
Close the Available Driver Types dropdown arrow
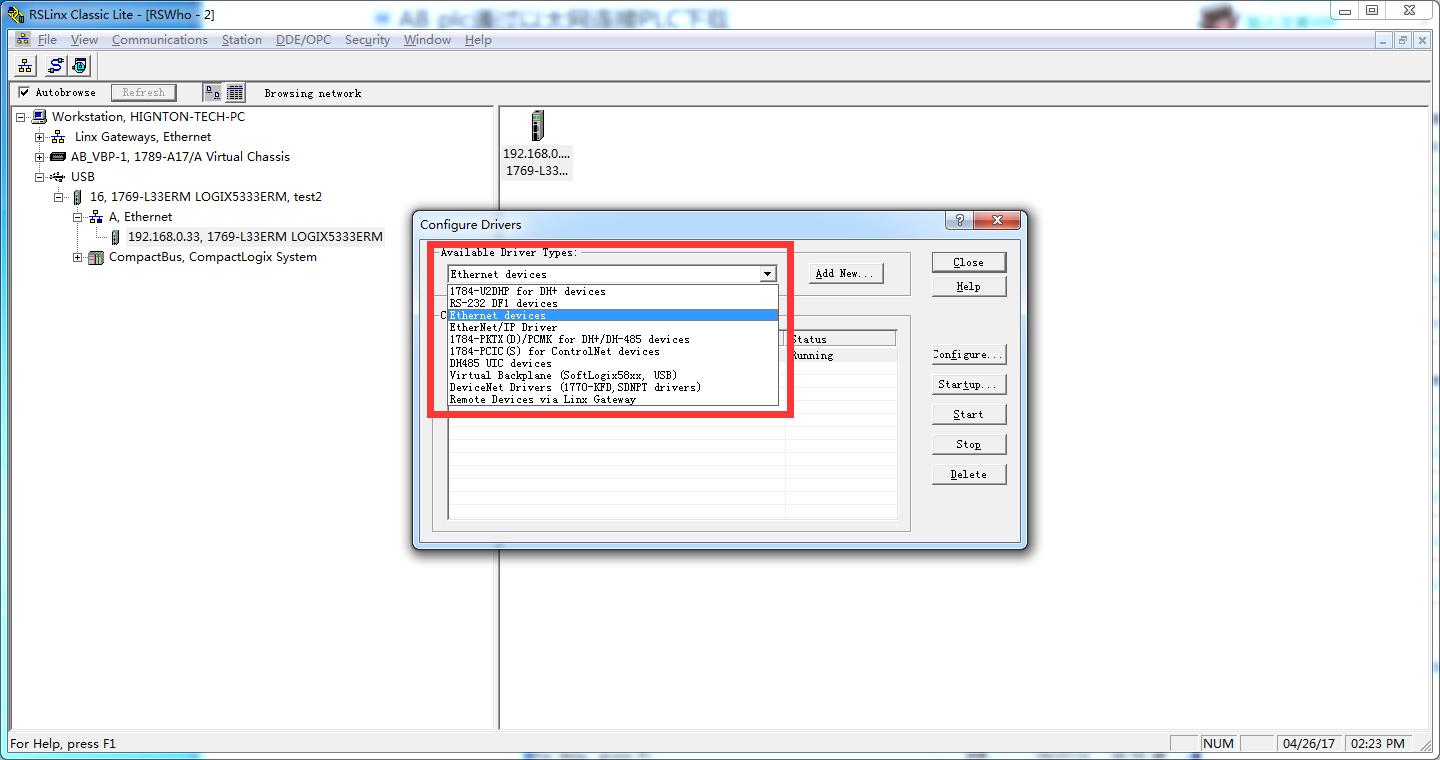pyautogui.click(x=767, y=274)
